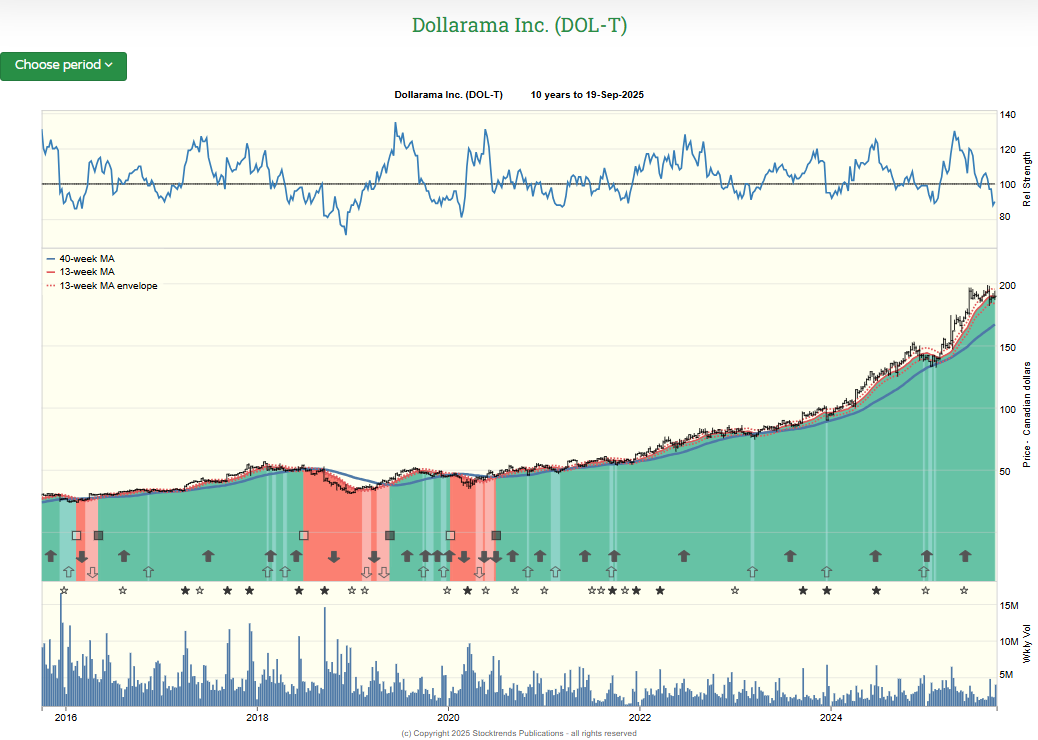Click the most recent hollow star marker

[x=964, y=590]
